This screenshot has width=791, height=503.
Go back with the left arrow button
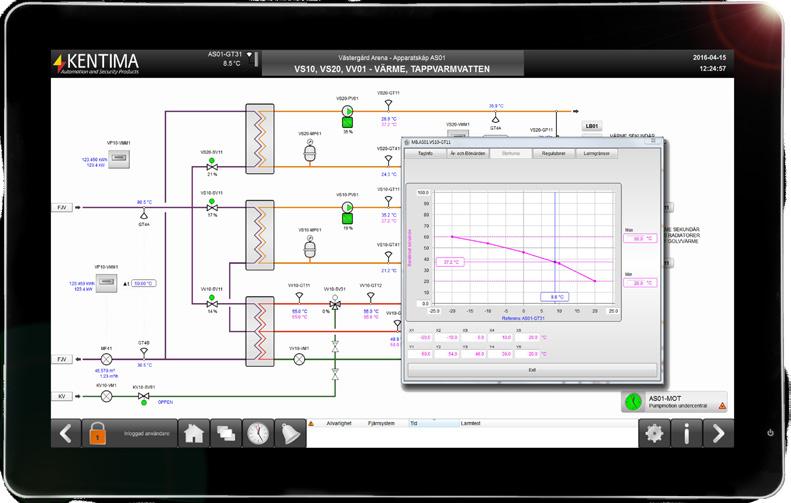(66, 433)
